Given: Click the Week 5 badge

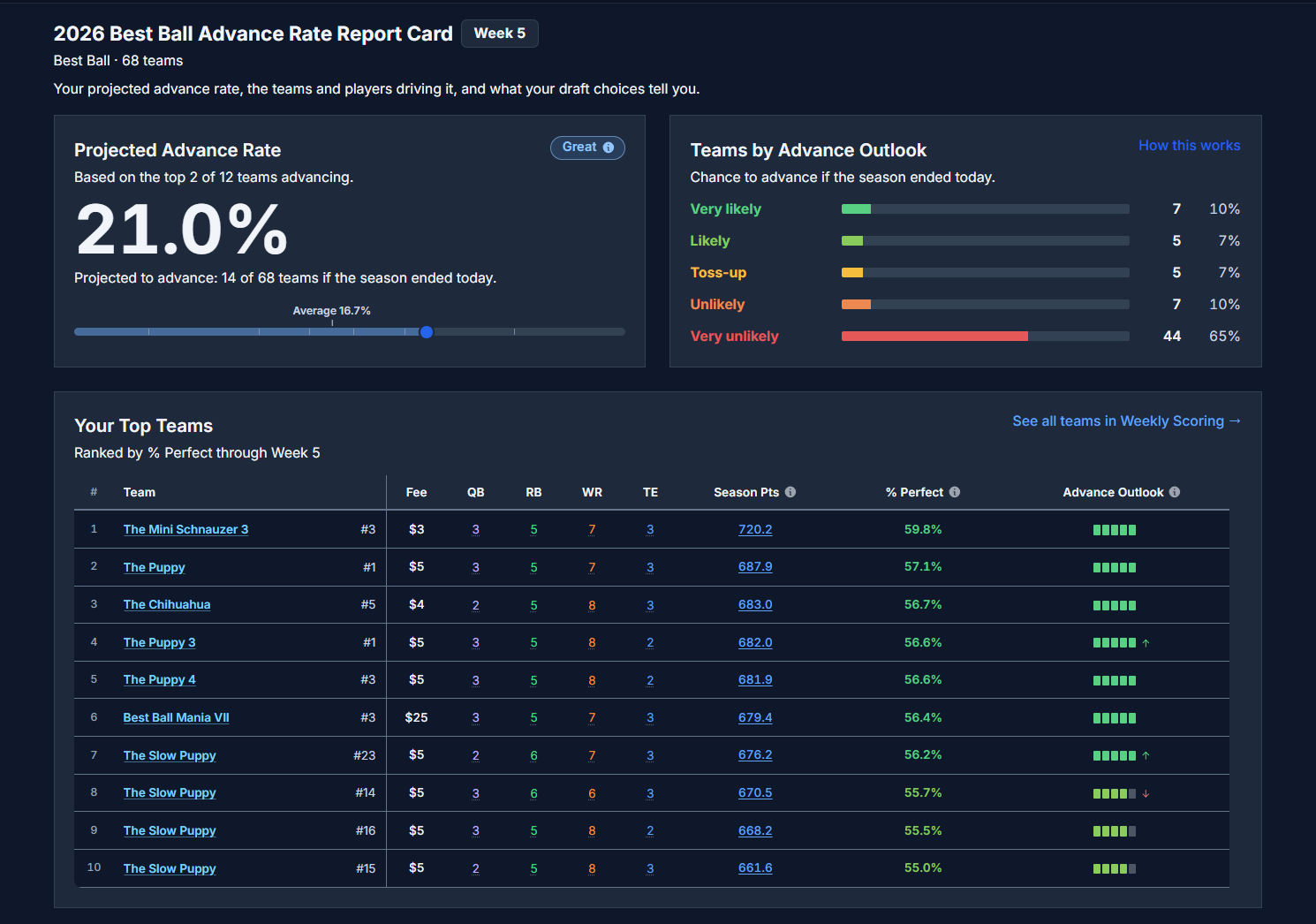Looking at the screenshot, I should [500, 34].
